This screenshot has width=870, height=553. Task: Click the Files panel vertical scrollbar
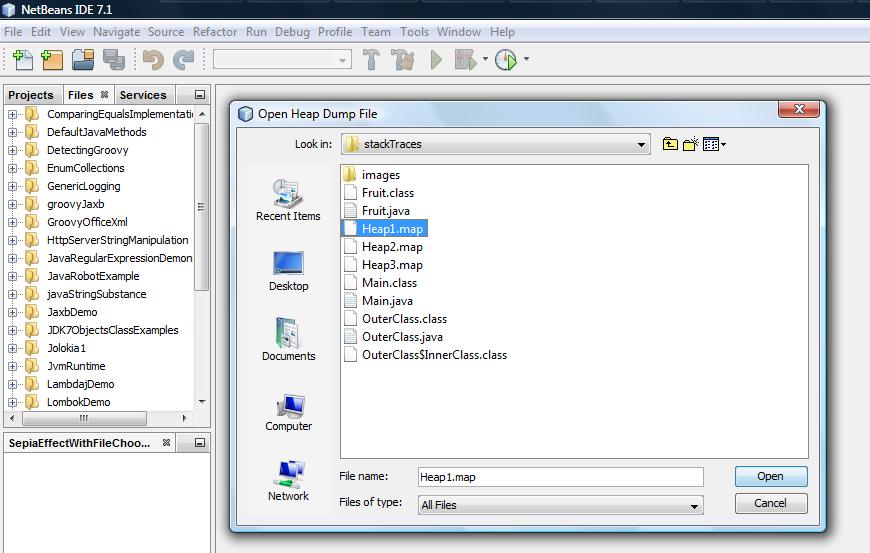click(x=202, y=206)
